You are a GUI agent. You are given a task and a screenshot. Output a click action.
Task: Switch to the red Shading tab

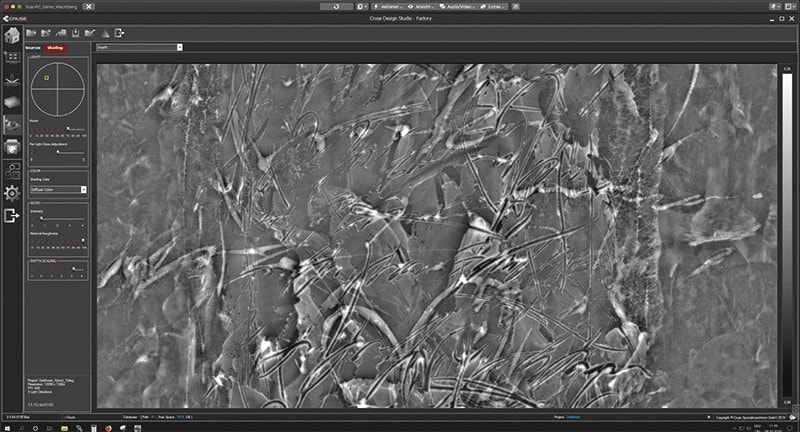point(55,48)
